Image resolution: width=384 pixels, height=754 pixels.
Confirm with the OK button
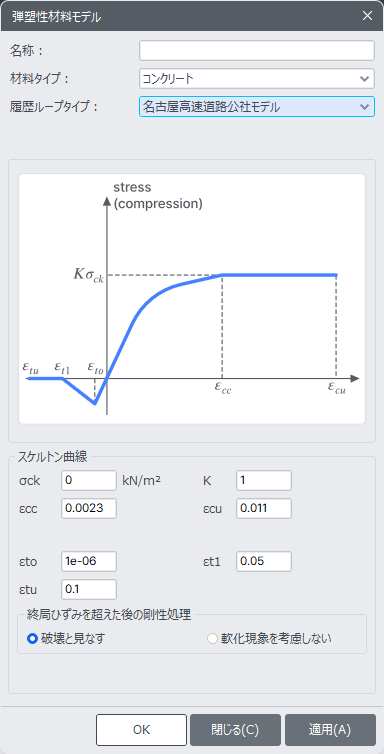click(141, 729)
